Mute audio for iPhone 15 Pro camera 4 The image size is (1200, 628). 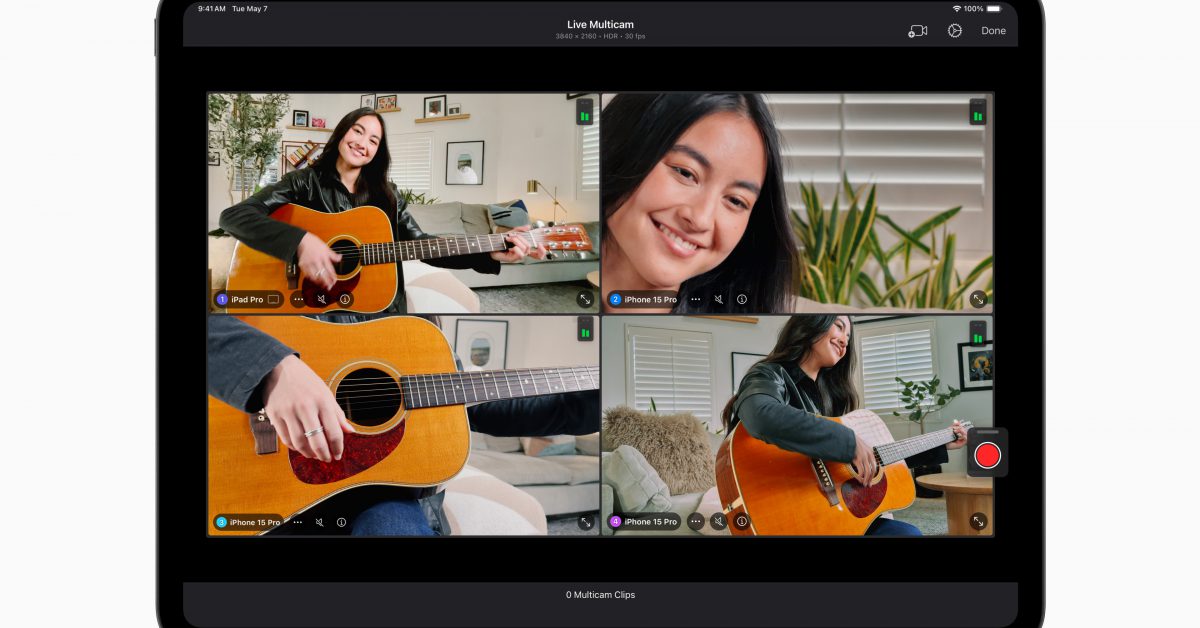(718, 521)
